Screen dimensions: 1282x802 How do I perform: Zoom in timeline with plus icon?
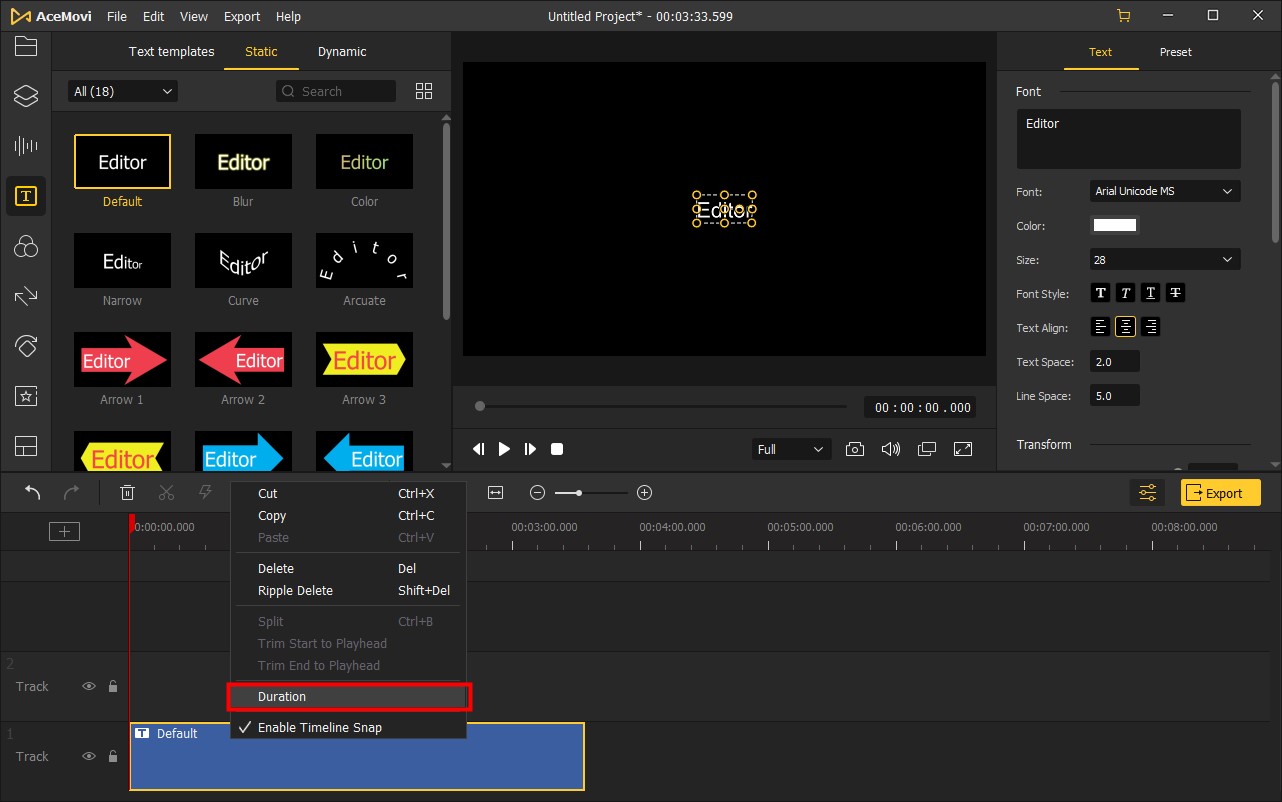tap(645, 492)
